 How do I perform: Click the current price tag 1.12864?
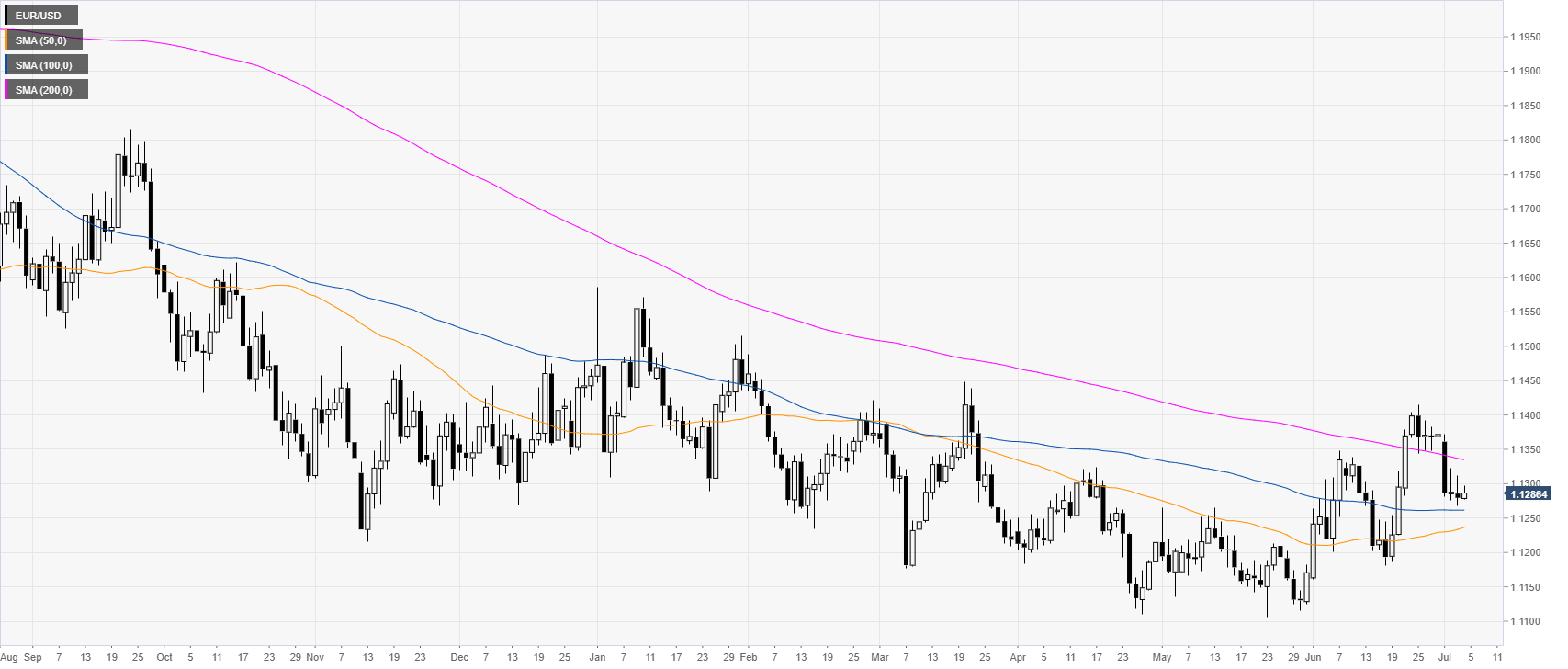point(1528,494)
